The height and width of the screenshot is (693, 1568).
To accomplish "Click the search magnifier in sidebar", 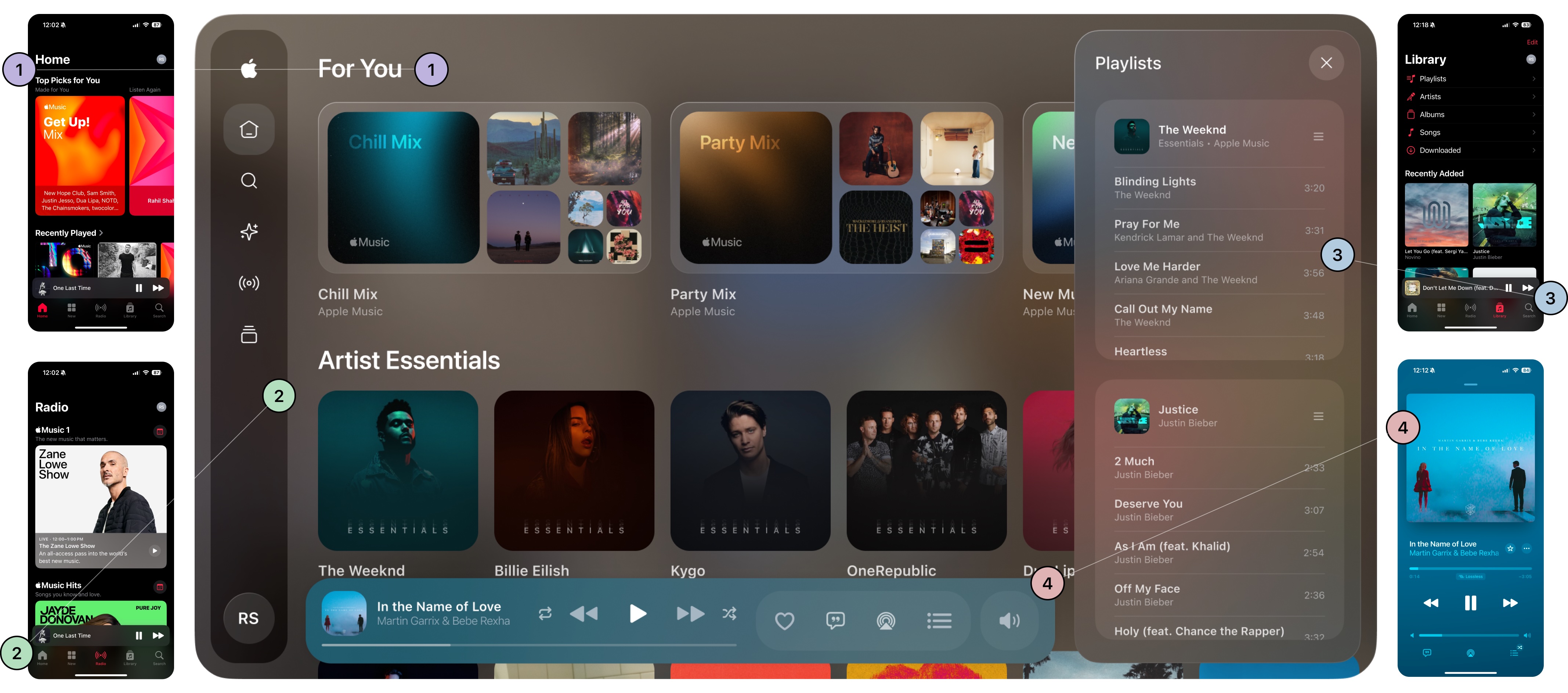I will 249,181.
